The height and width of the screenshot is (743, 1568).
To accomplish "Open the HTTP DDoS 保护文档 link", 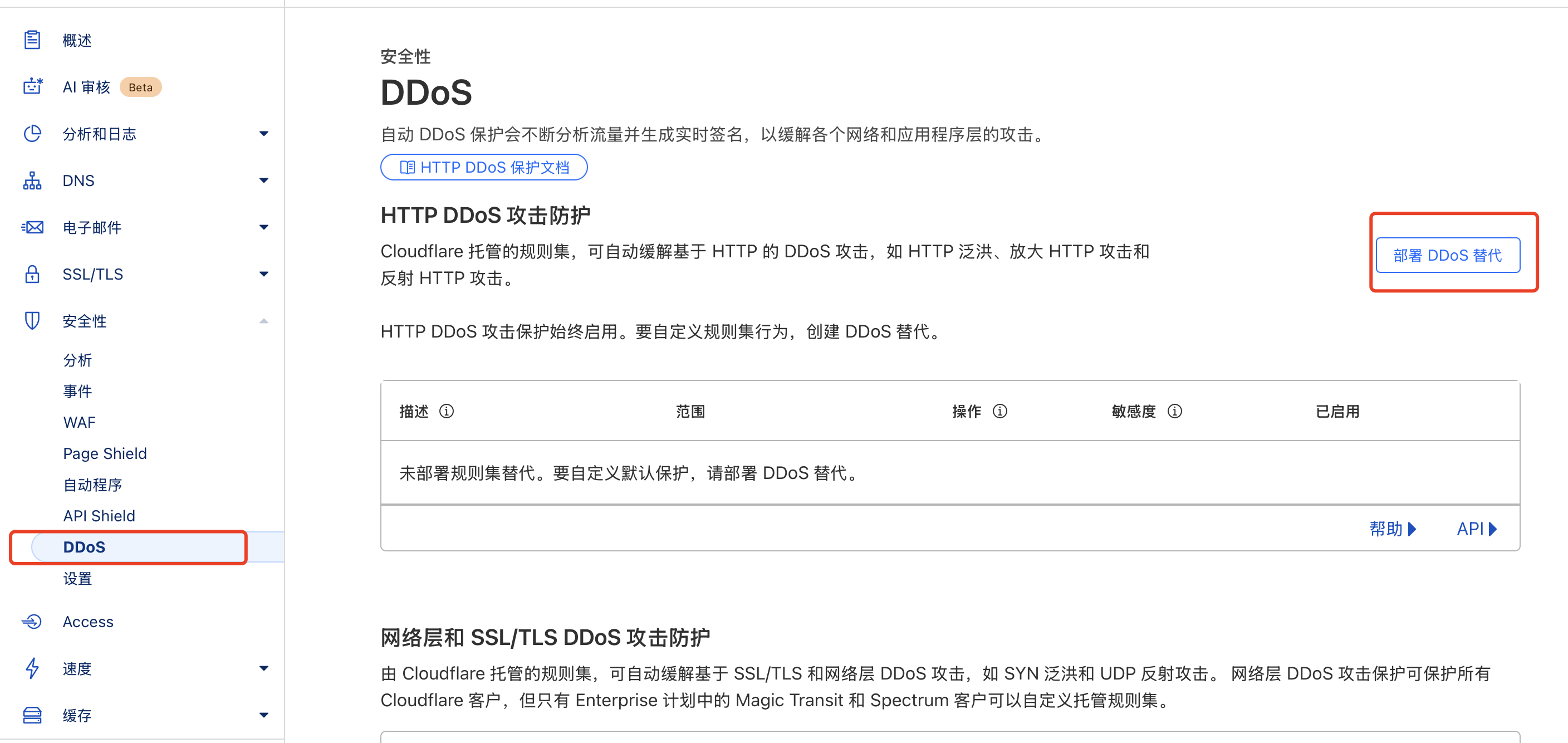I will pyautogui.click(x=484, y=167).
